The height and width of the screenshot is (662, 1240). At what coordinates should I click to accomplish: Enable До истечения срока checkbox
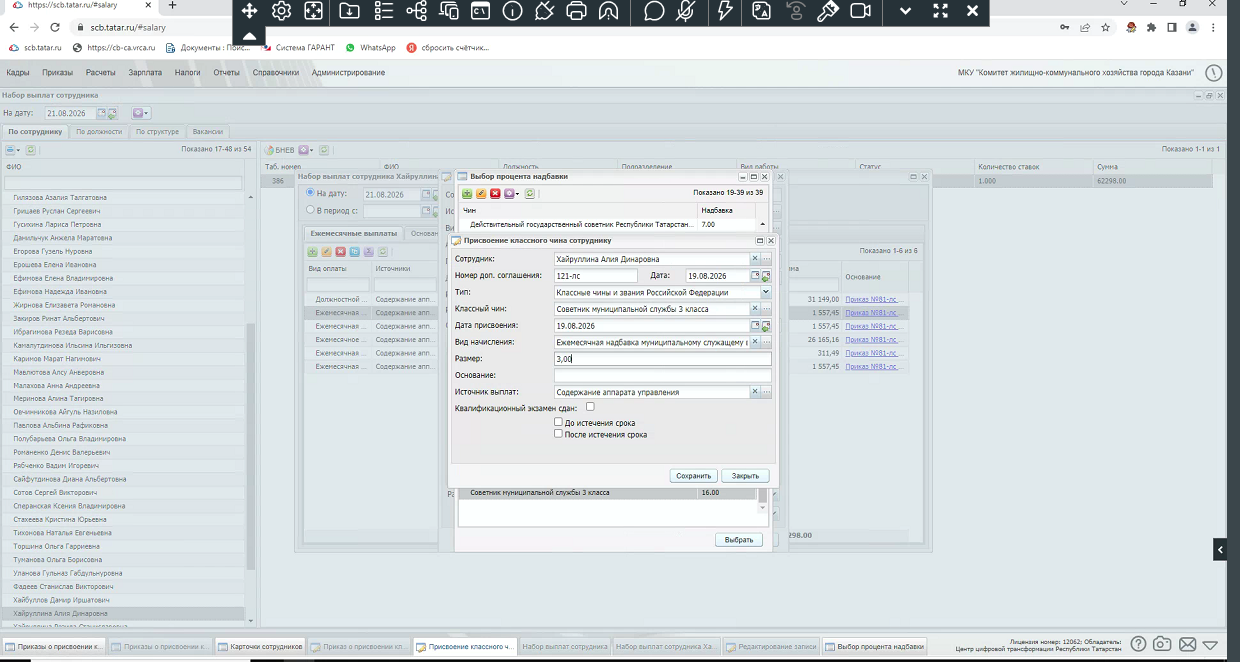pos(559,423)
